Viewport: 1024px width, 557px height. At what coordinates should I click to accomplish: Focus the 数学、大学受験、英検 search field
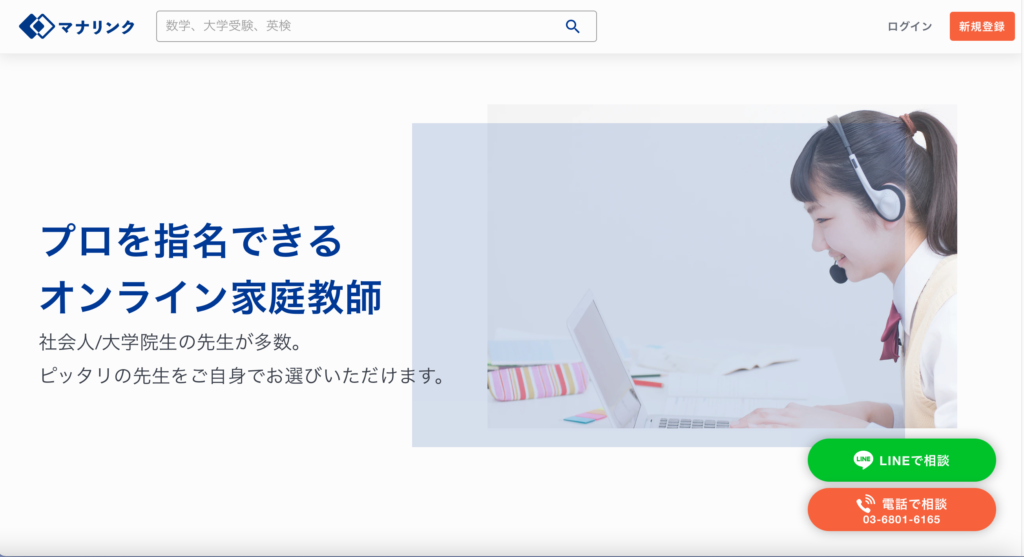click(376, 26)
